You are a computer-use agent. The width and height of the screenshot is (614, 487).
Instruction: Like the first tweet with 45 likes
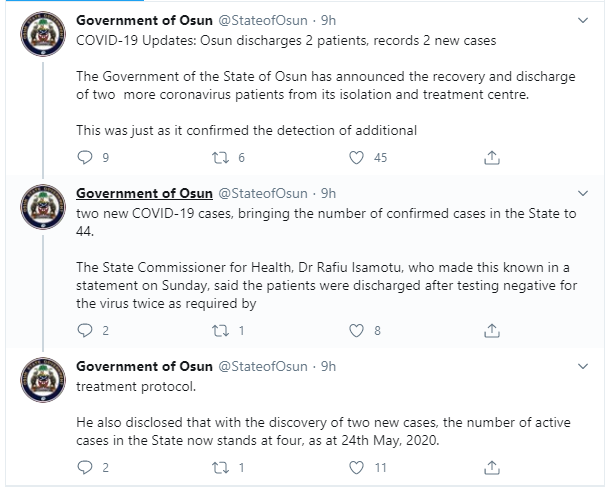[x=356, y=158]
